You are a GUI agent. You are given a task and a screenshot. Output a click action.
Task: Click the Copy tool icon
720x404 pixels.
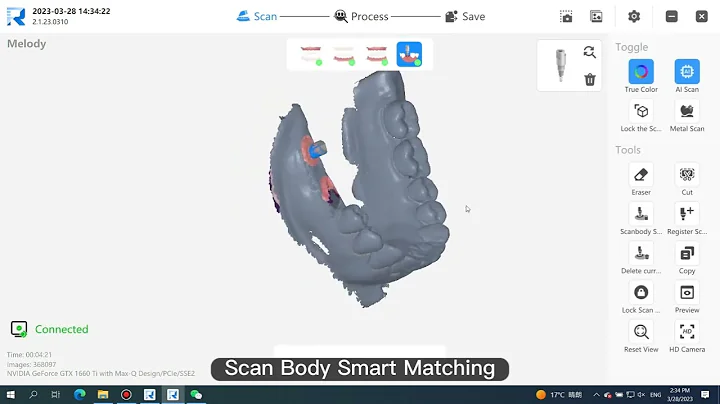click(687, 253)
